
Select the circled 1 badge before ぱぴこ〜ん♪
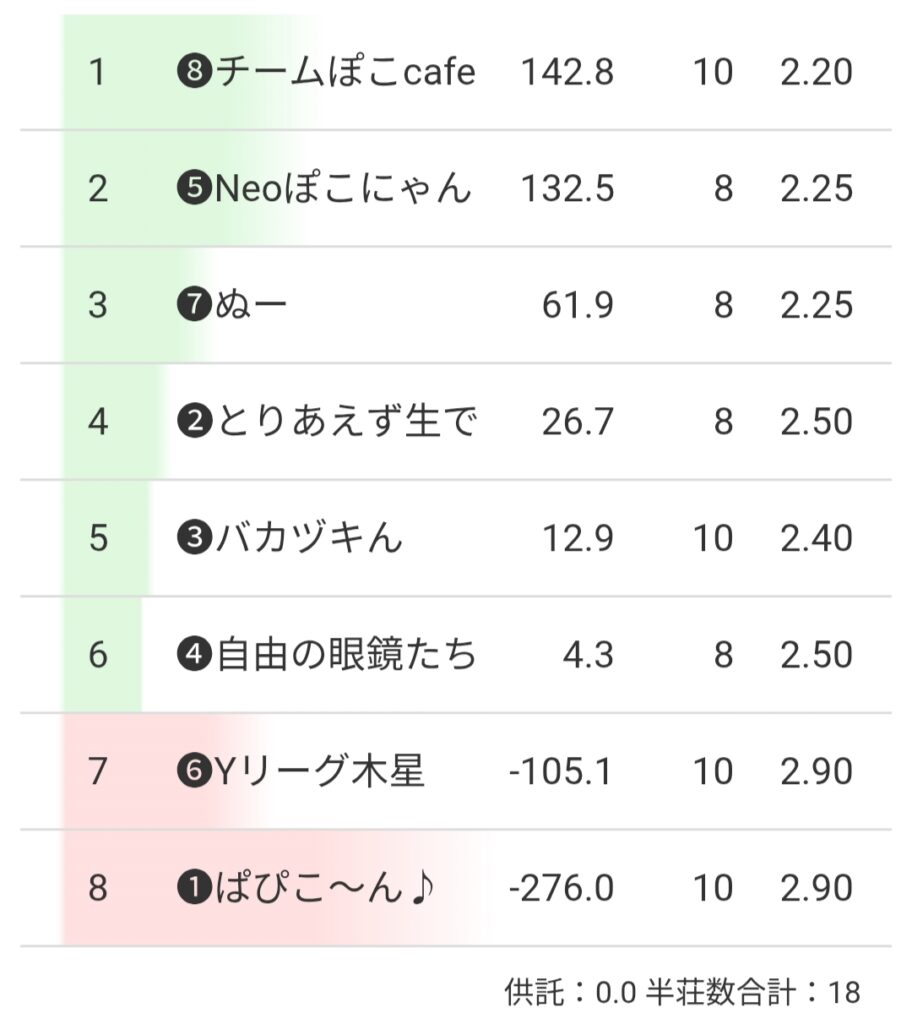(x=194, y=888)
